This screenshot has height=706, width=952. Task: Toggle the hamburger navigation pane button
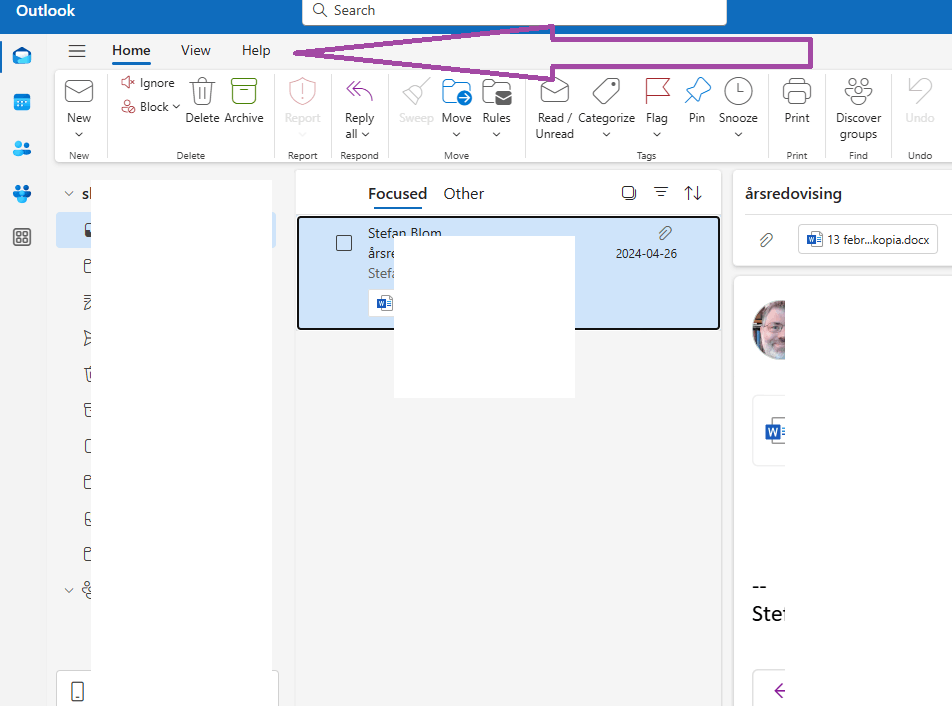pyautogui.click(x=77, y=51)
